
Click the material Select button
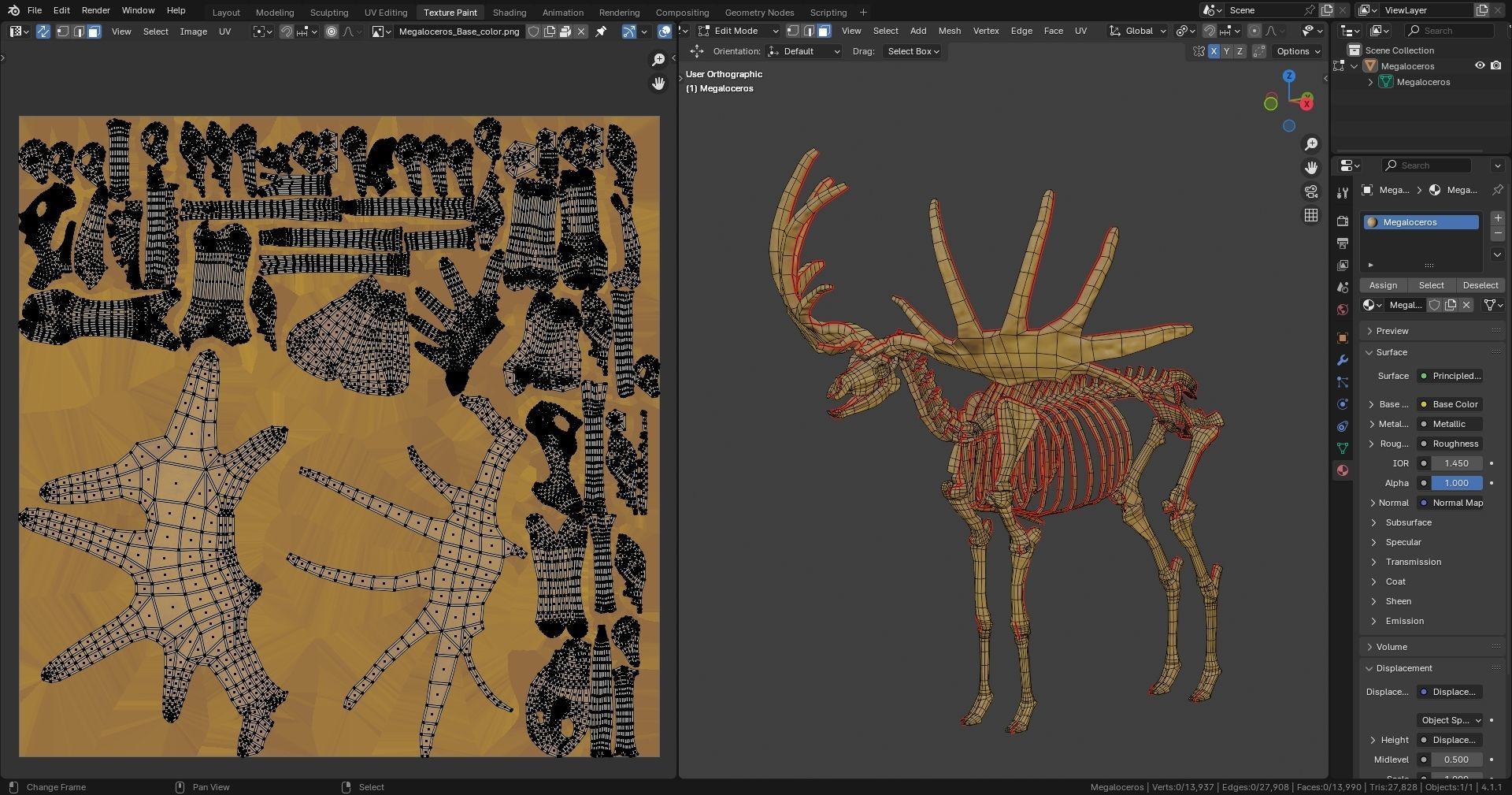(x=1431, y=285)
